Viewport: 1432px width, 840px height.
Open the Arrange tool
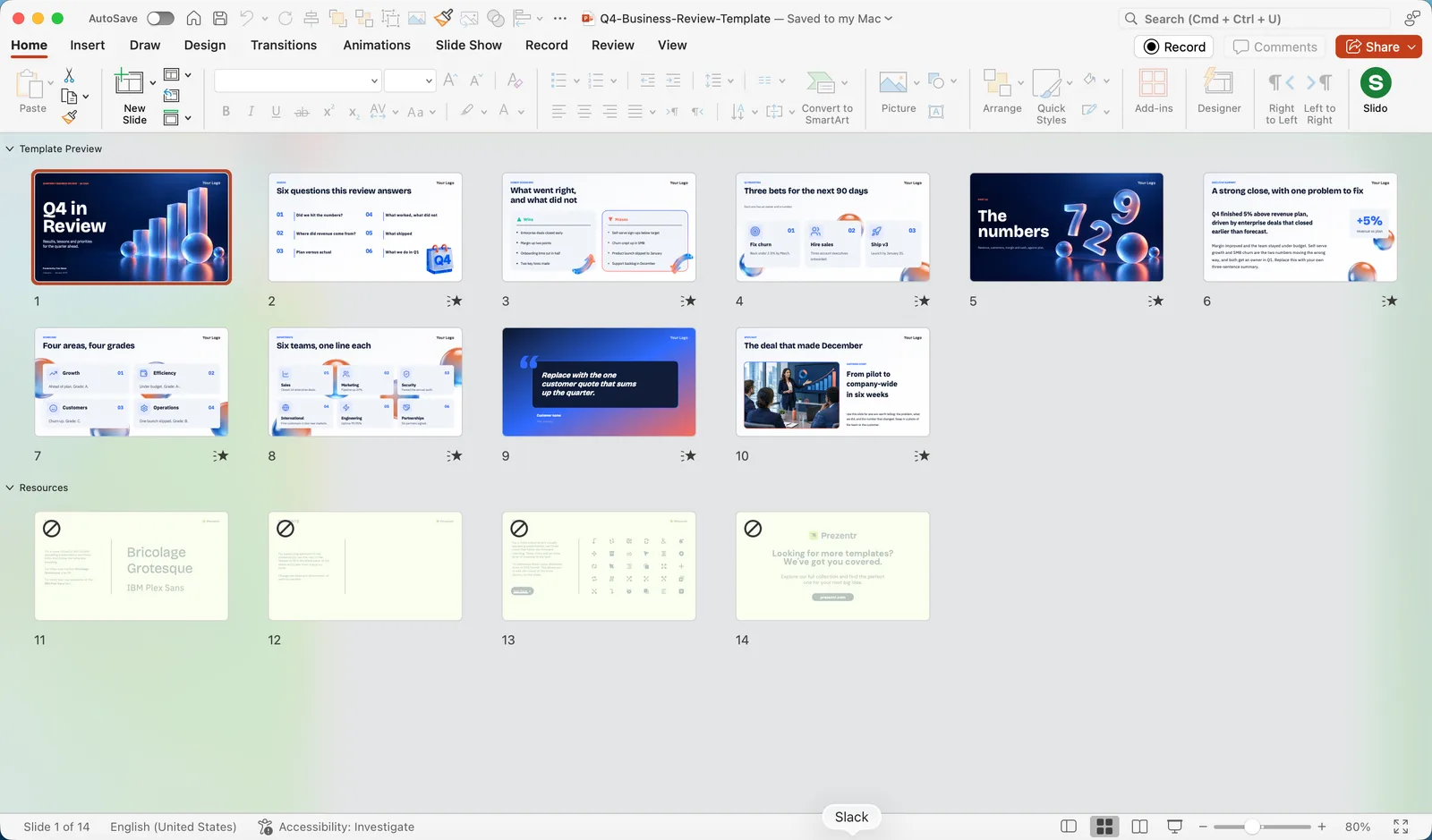pos(1002,92)
